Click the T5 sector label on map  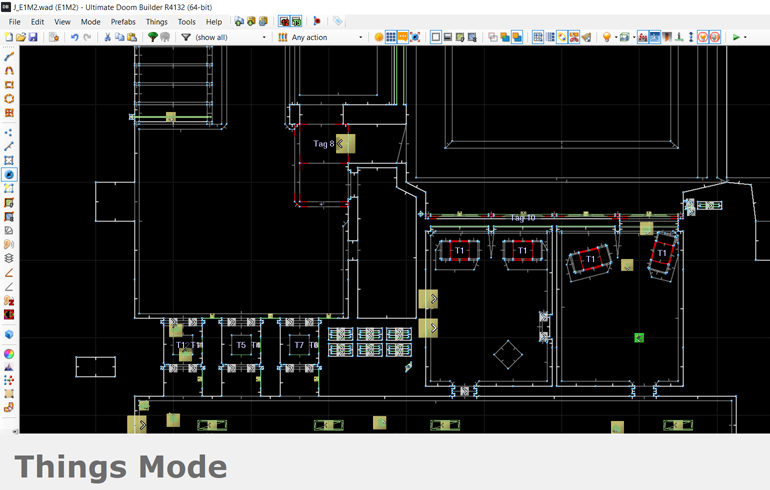241,345
